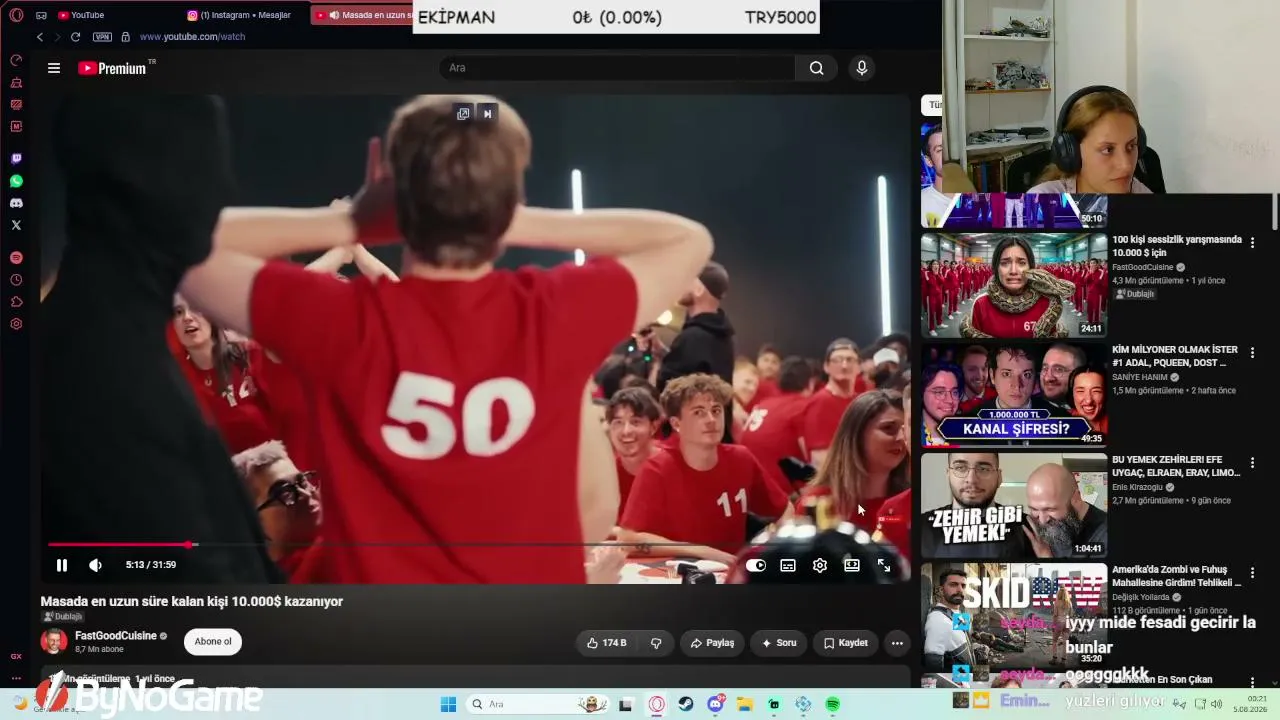Open options menu for 'KİM MİLYONER OLMAK İSTER'
The height and width of the screenshot is (720, 1280).
[1252, 353]
